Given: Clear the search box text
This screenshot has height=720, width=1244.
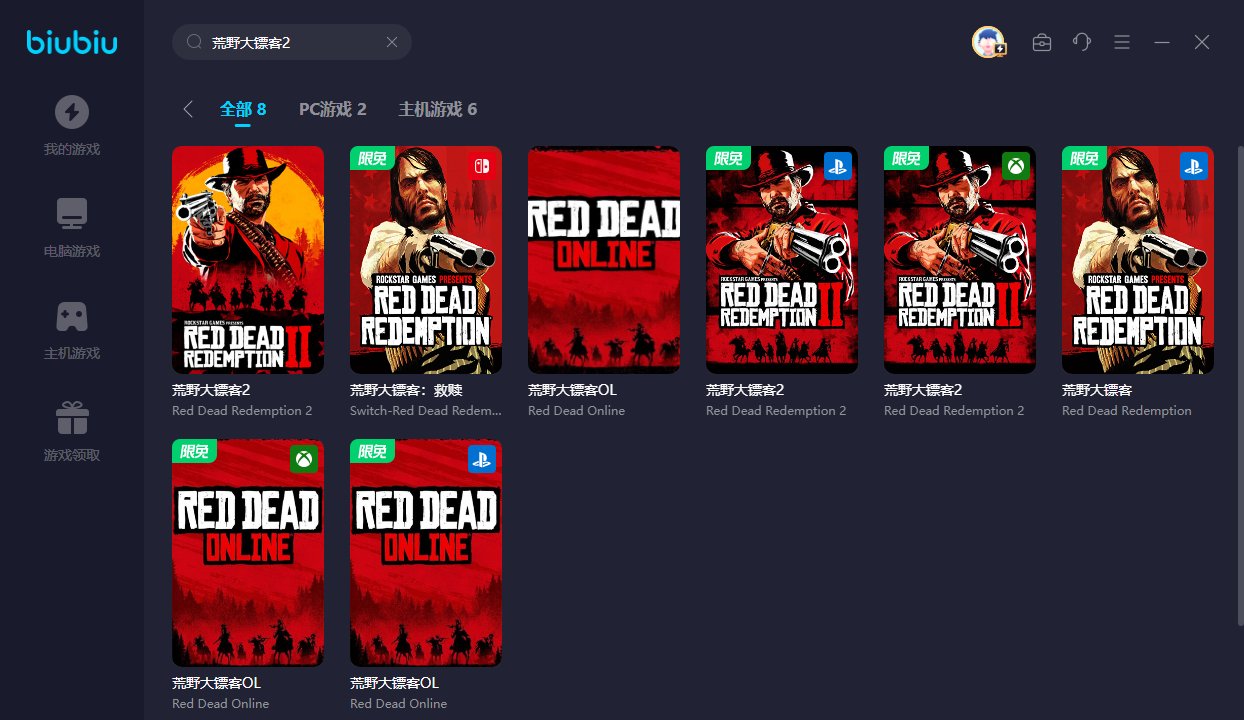Looking at the screenshot, I should pyautogui.click(x=392, y=42).
